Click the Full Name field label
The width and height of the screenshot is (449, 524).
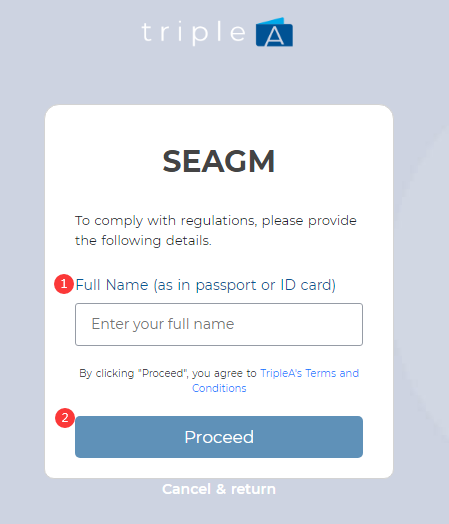(205, 285)
